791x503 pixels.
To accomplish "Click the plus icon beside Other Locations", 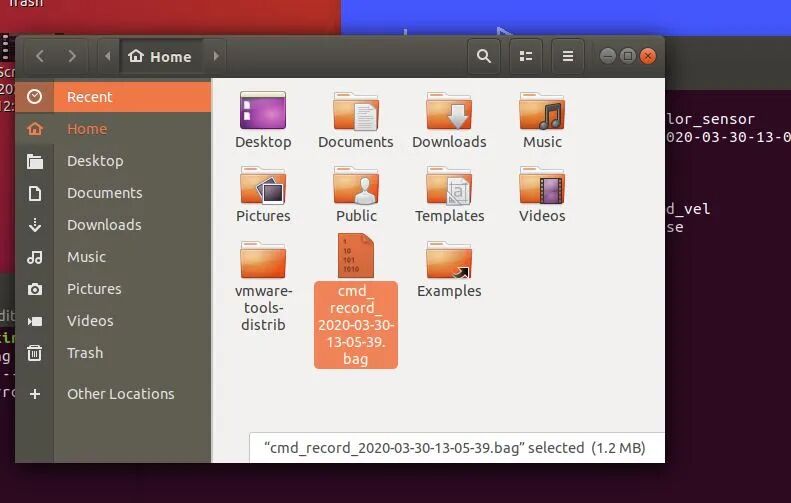I will tap(34, 394).
